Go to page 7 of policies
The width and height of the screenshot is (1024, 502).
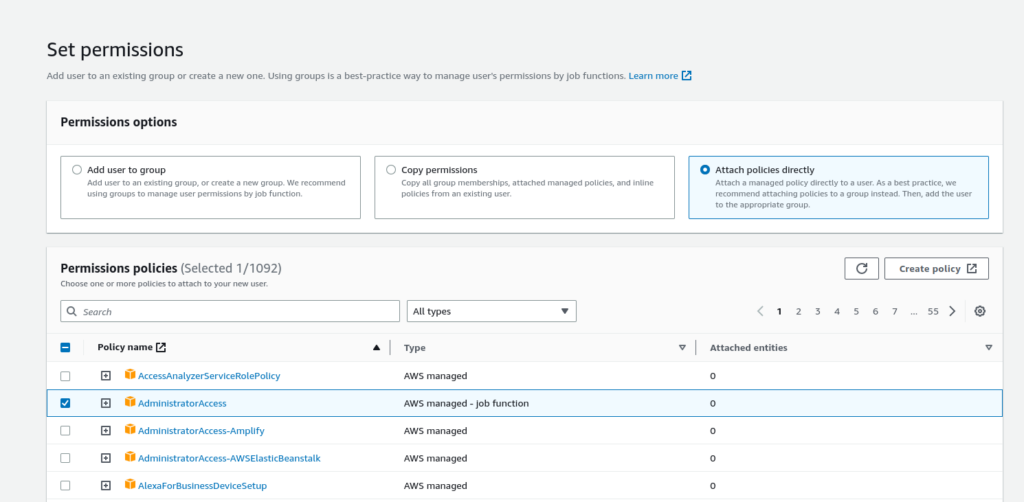coord(895,312)
